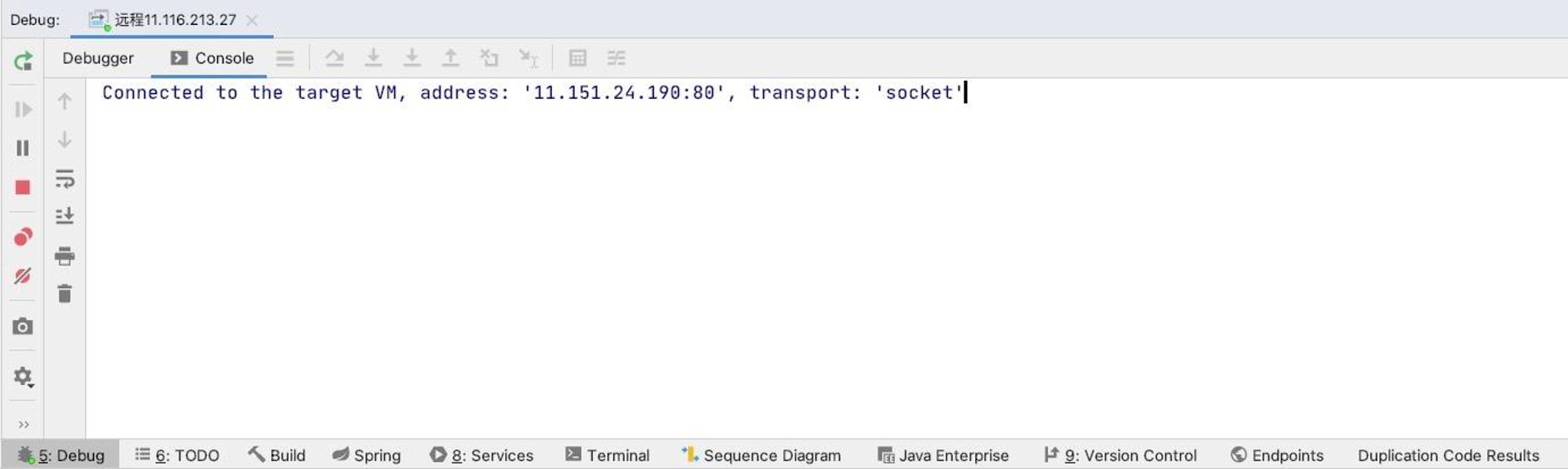This screenshot has height=469, width=1568.
Task: Toggle Mute Breakpoints
Action: click(x=23, y=276)
